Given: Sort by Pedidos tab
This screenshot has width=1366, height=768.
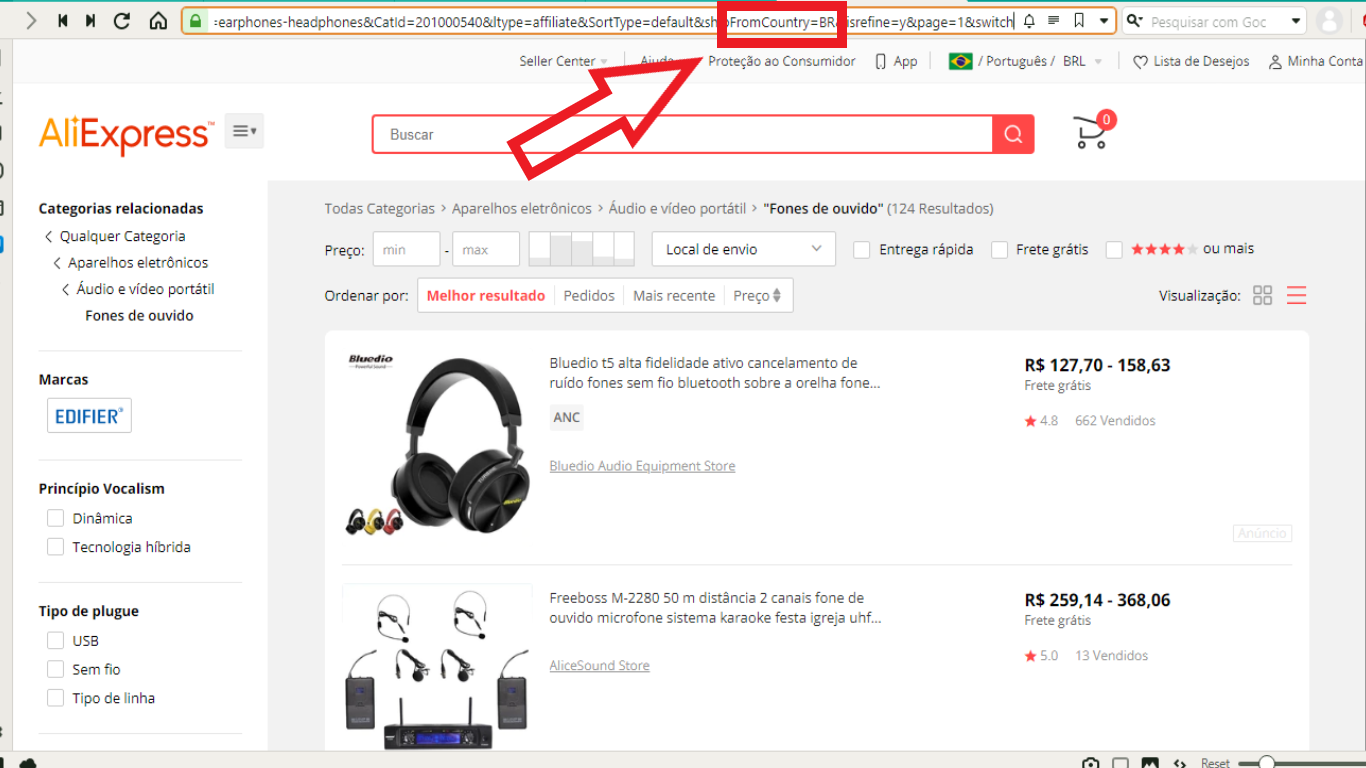Looking at the screenshot, I should (588, 295).
